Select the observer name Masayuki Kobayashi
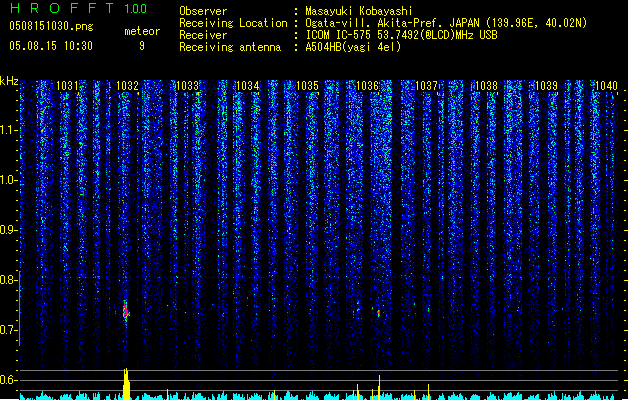 [x=359, y=11]
